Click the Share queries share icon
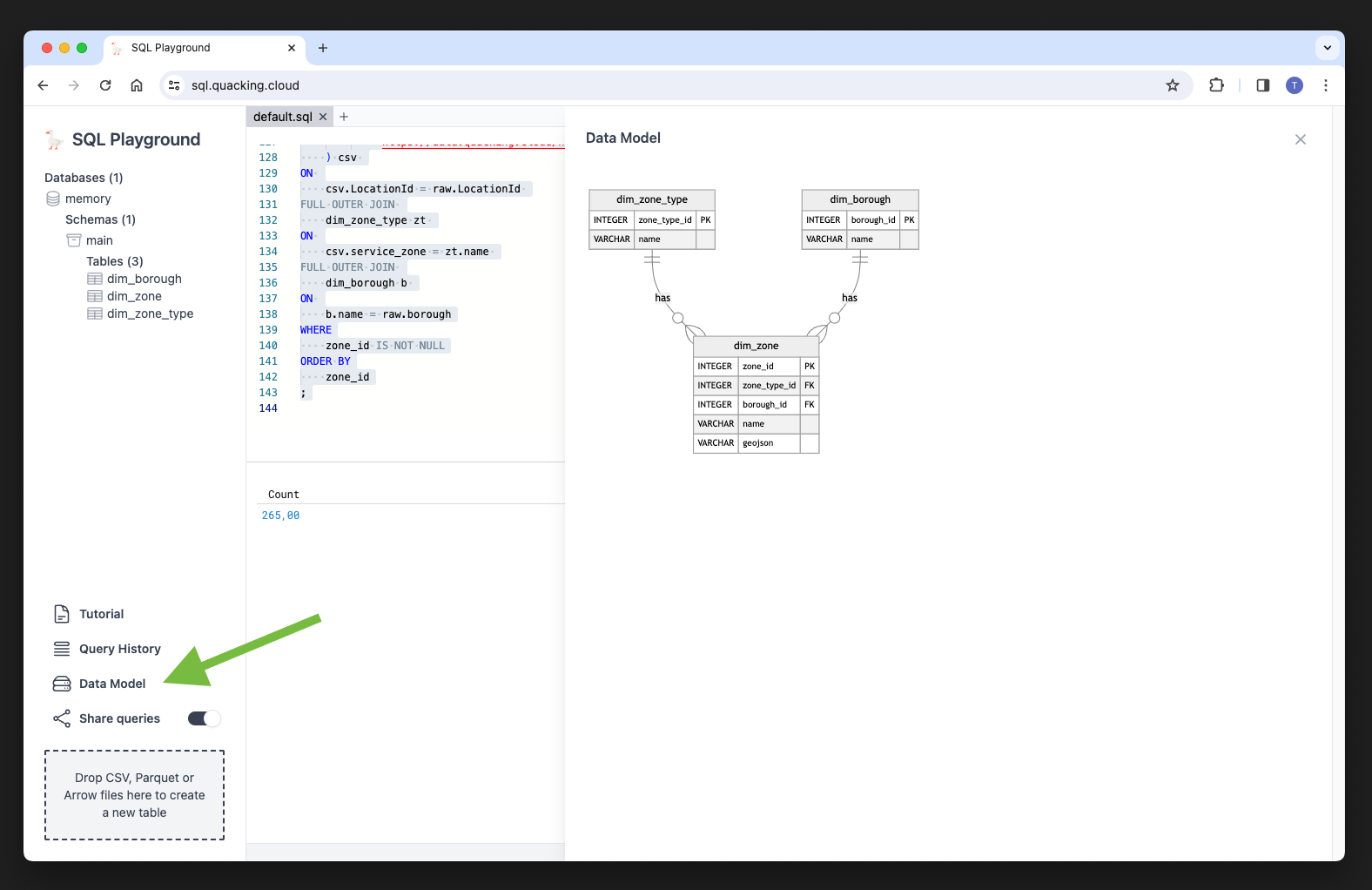The image size is (1372, 890). point(62,718)
